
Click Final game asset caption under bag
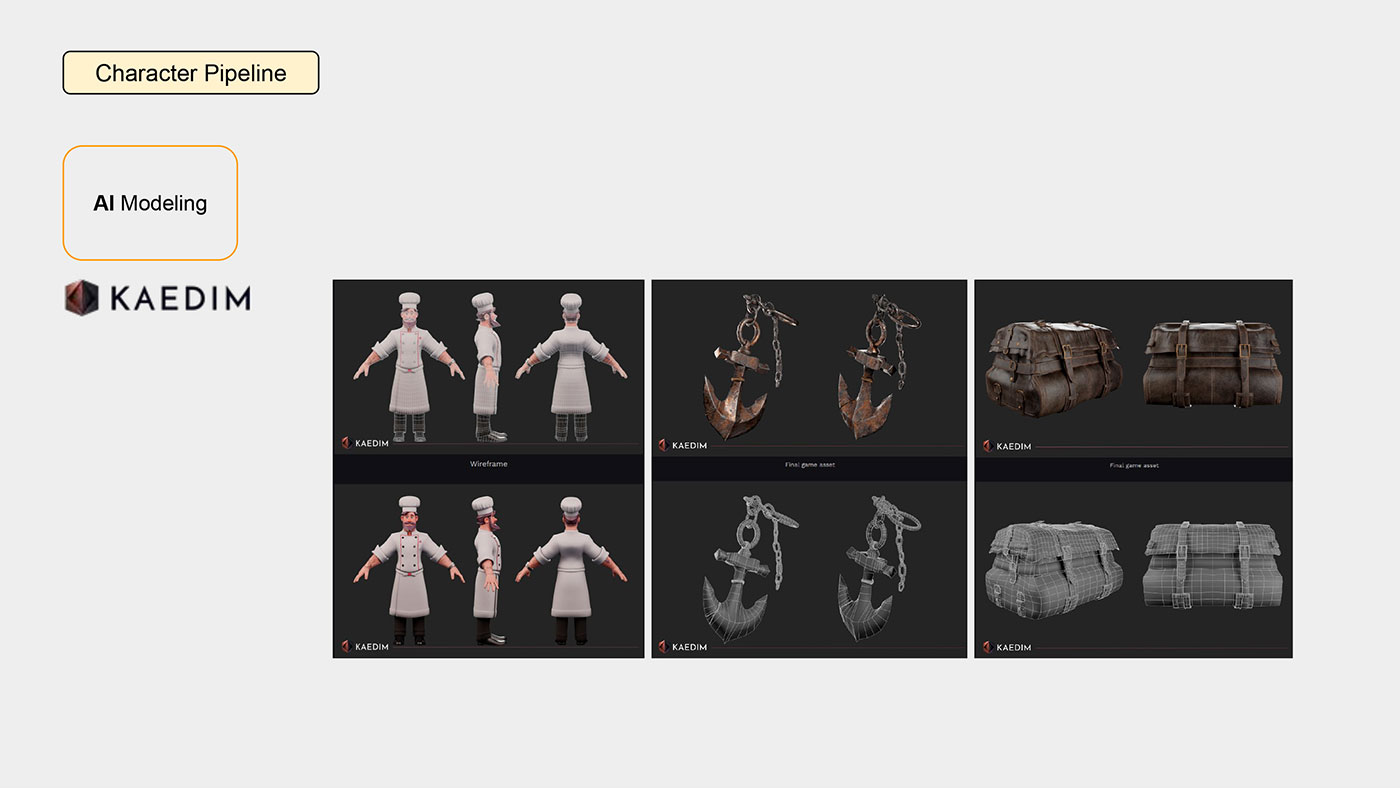click(x=1134, y=465)
